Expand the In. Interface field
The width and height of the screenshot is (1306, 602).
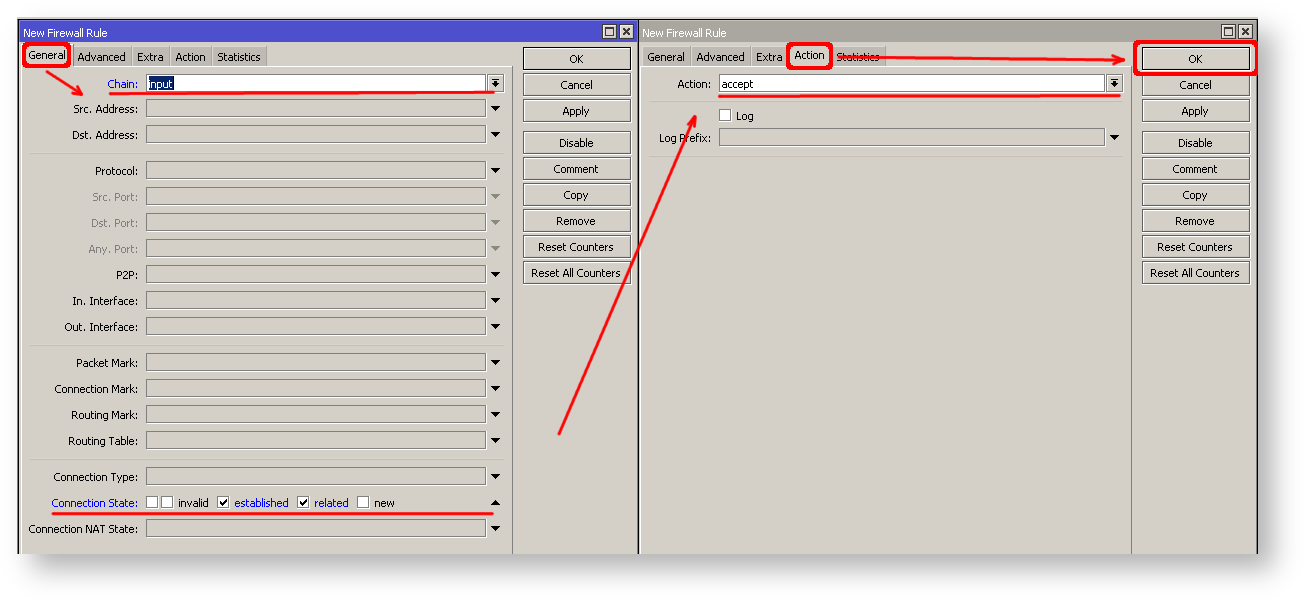(495, 301)
